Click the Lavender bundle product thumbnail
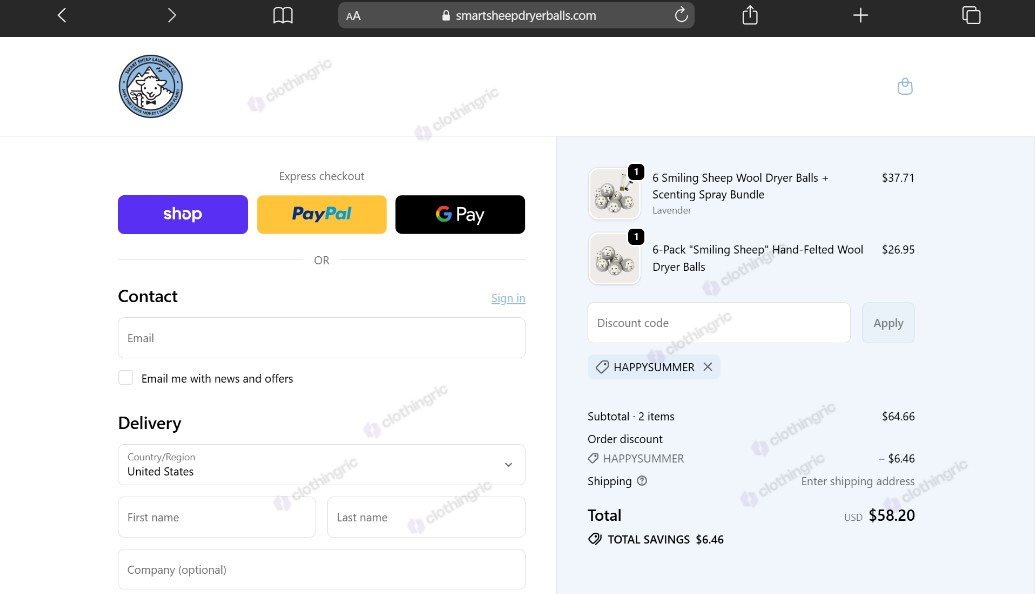This screenshot has height=594, width=1035. coord(614,193)
